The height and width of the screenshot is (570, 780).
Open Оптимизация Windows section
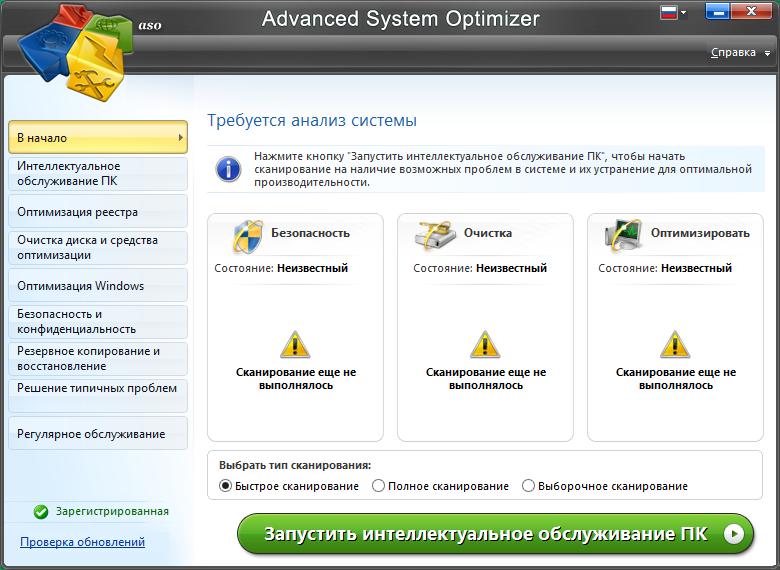[x=98, y=285]
